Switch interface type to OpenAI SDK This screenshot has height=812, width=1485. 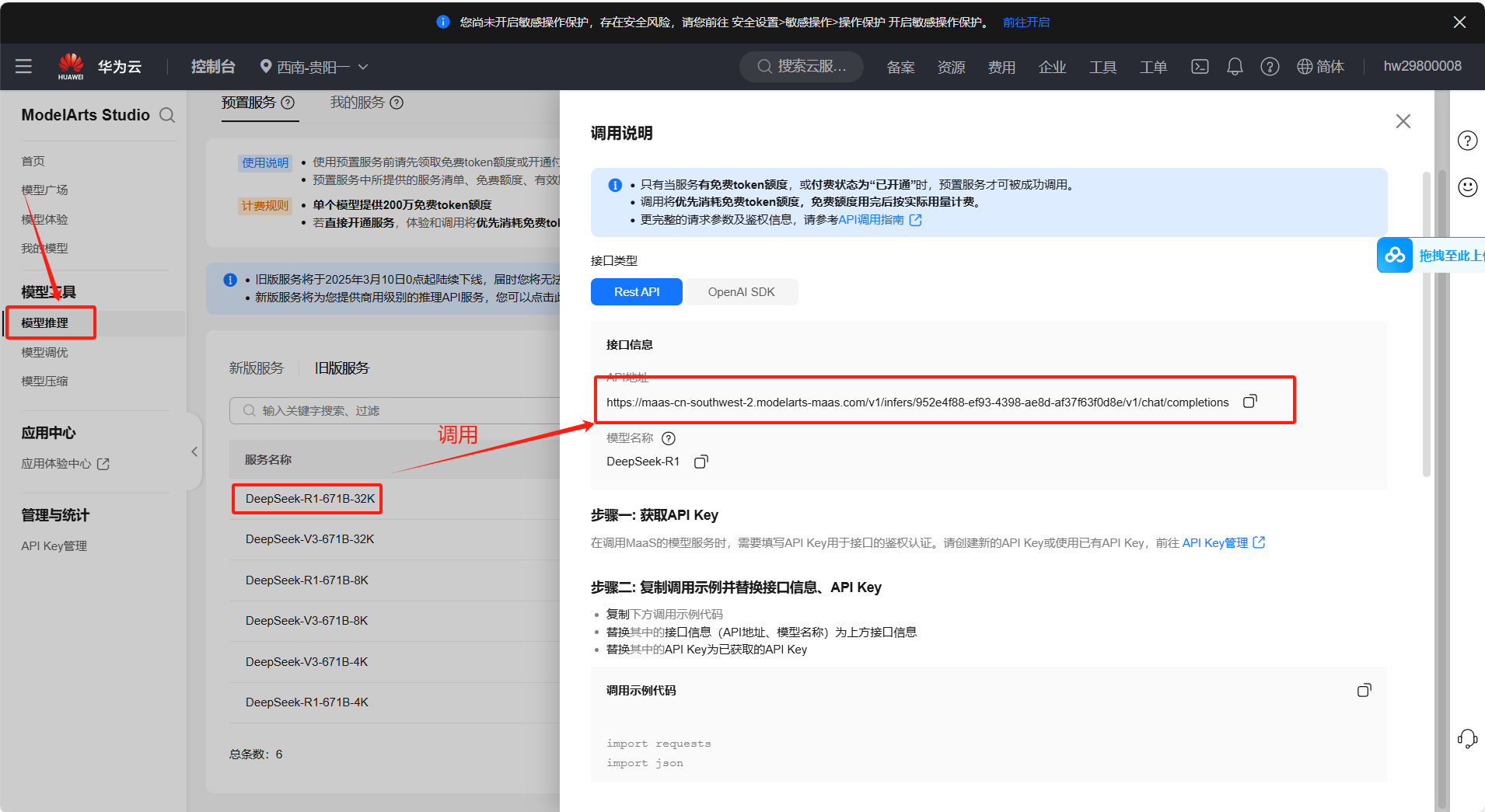point(741,291)
